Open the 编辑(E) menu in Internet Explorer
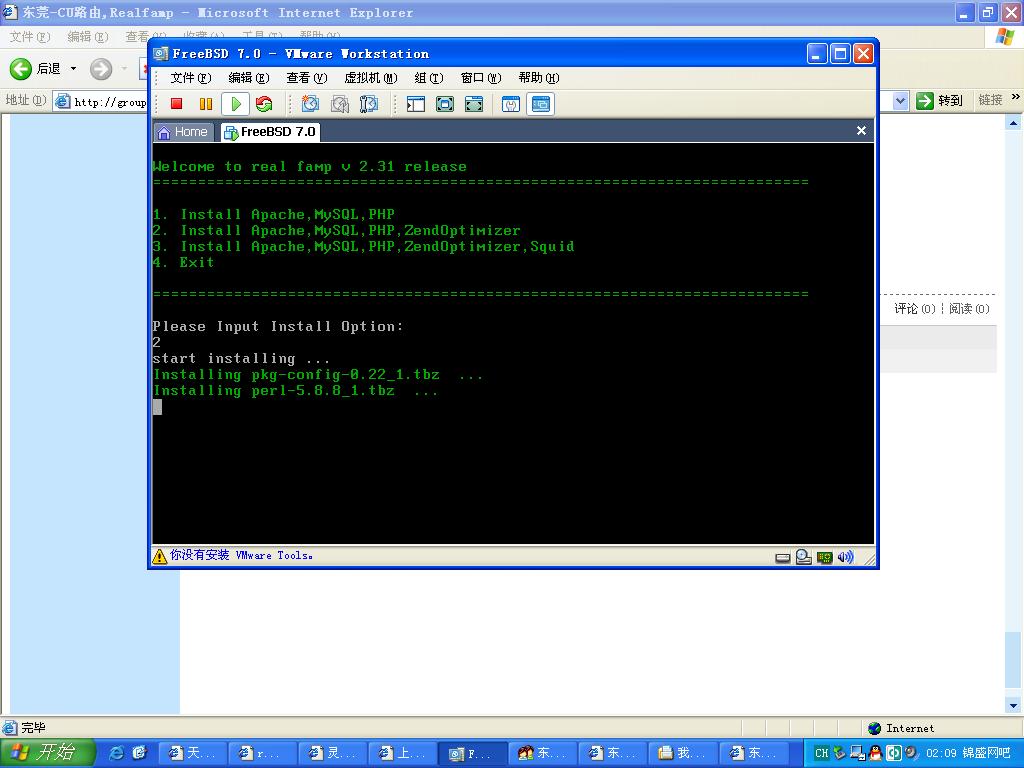 [88, 37]
